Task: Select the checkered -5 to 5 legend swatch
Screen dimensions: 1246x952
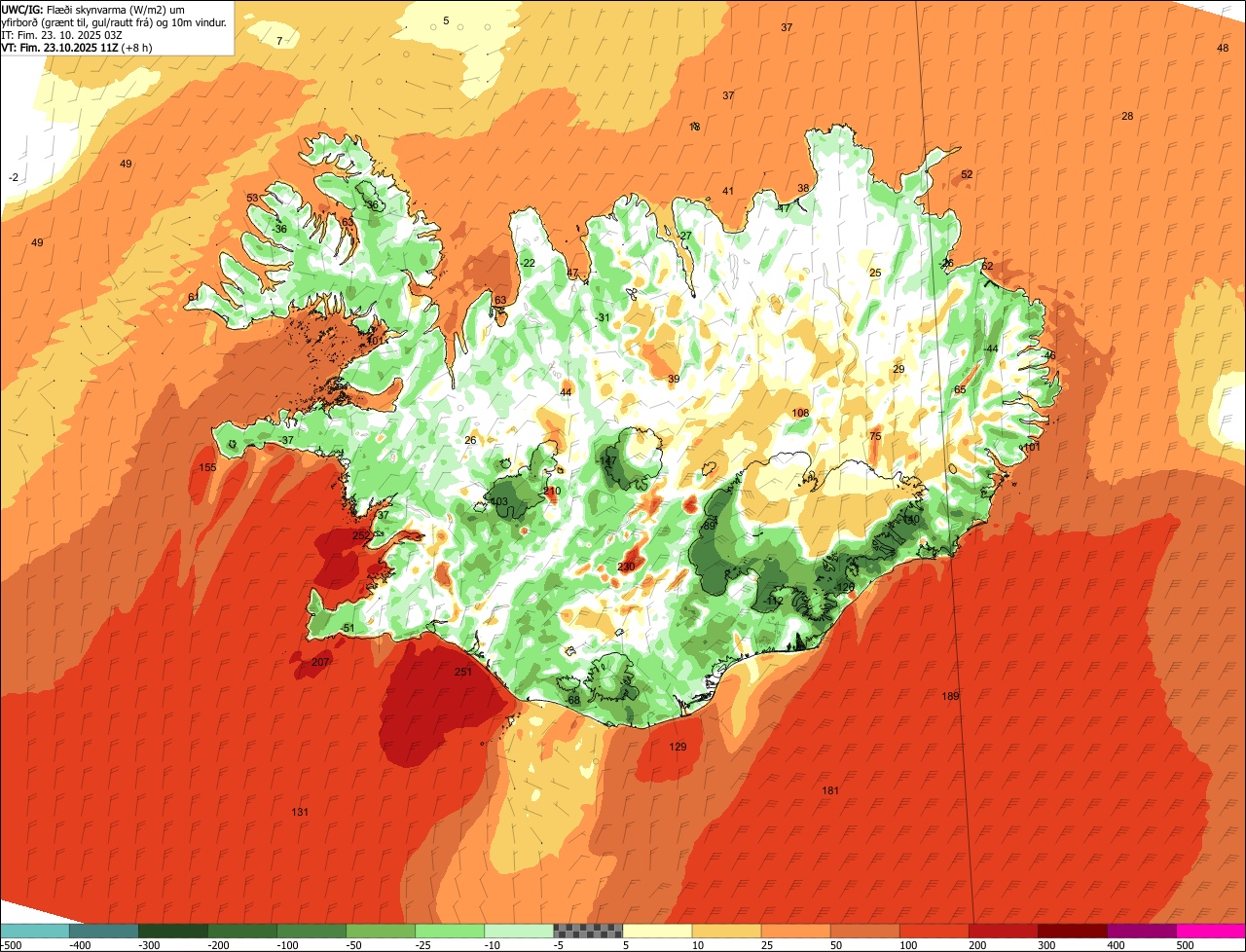Action: (588, 931)
